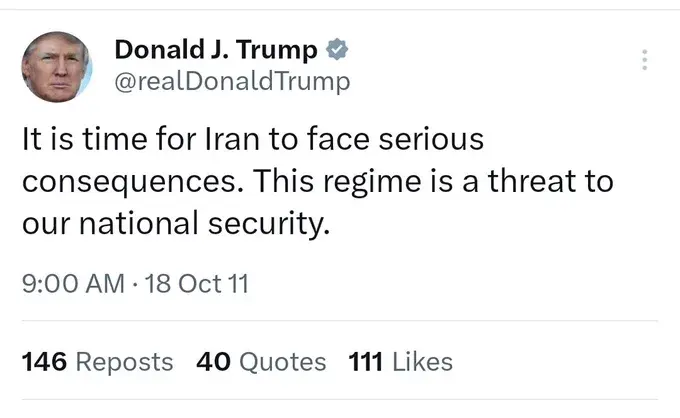Click the blue verified badge icon
Screen dimensions: 680x418
pos(339,49)
